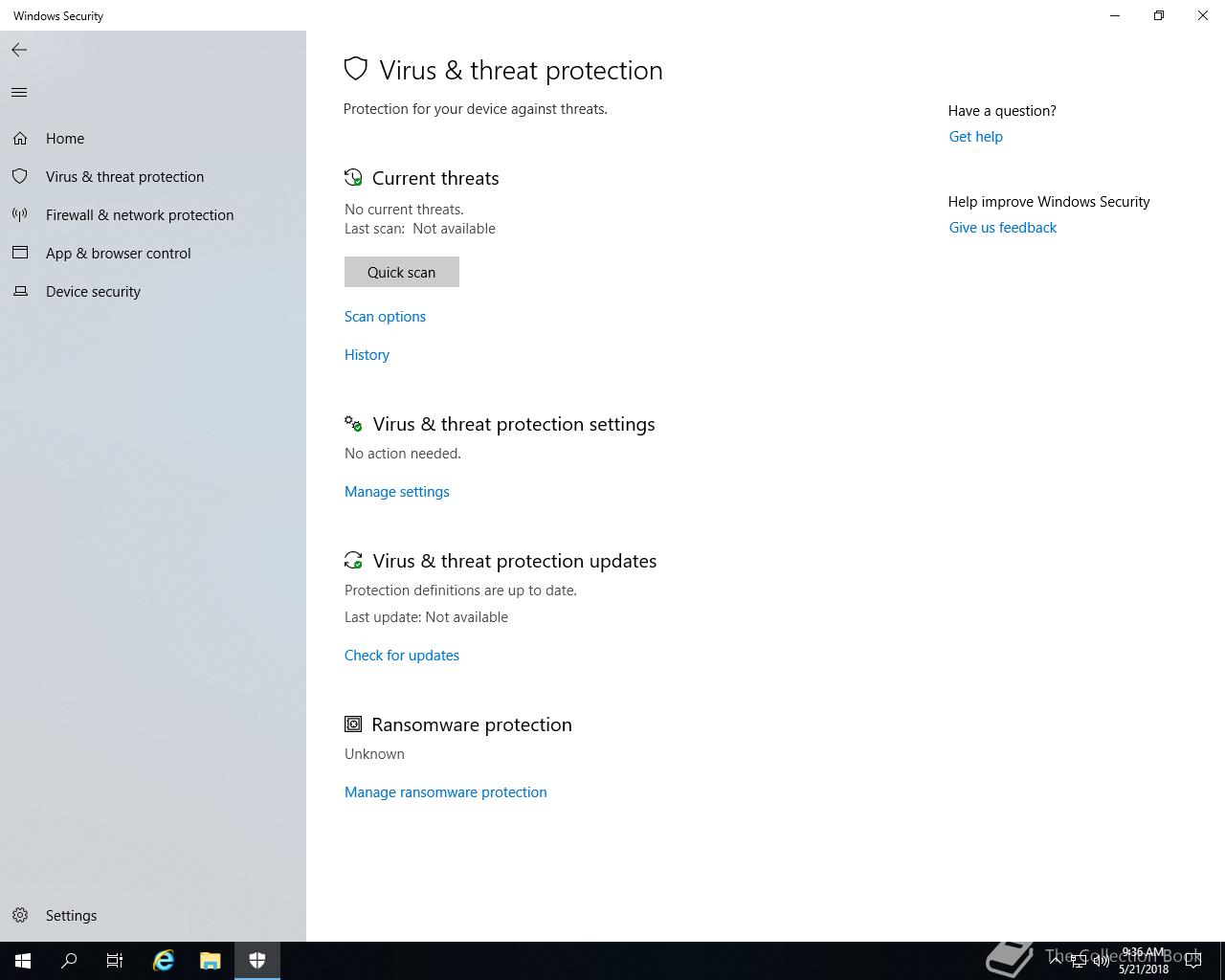Viewport: 1225px width, 980px height.
Task: Click Check for updates link
Action: (x=402, y=656)
